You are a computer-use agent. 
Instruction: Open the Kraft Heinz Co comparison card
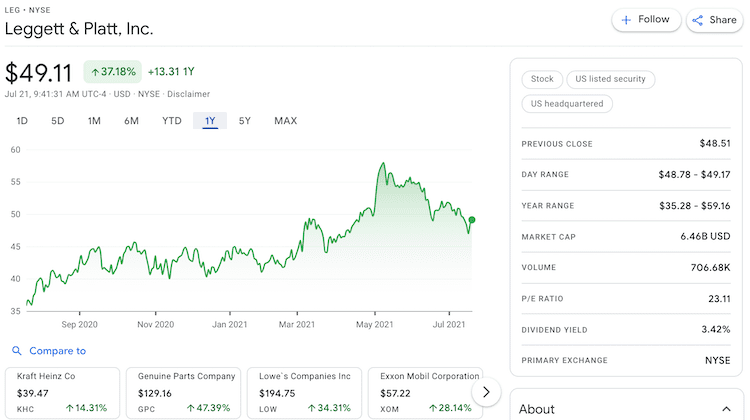pyautogui.click(x=62, y=393)
